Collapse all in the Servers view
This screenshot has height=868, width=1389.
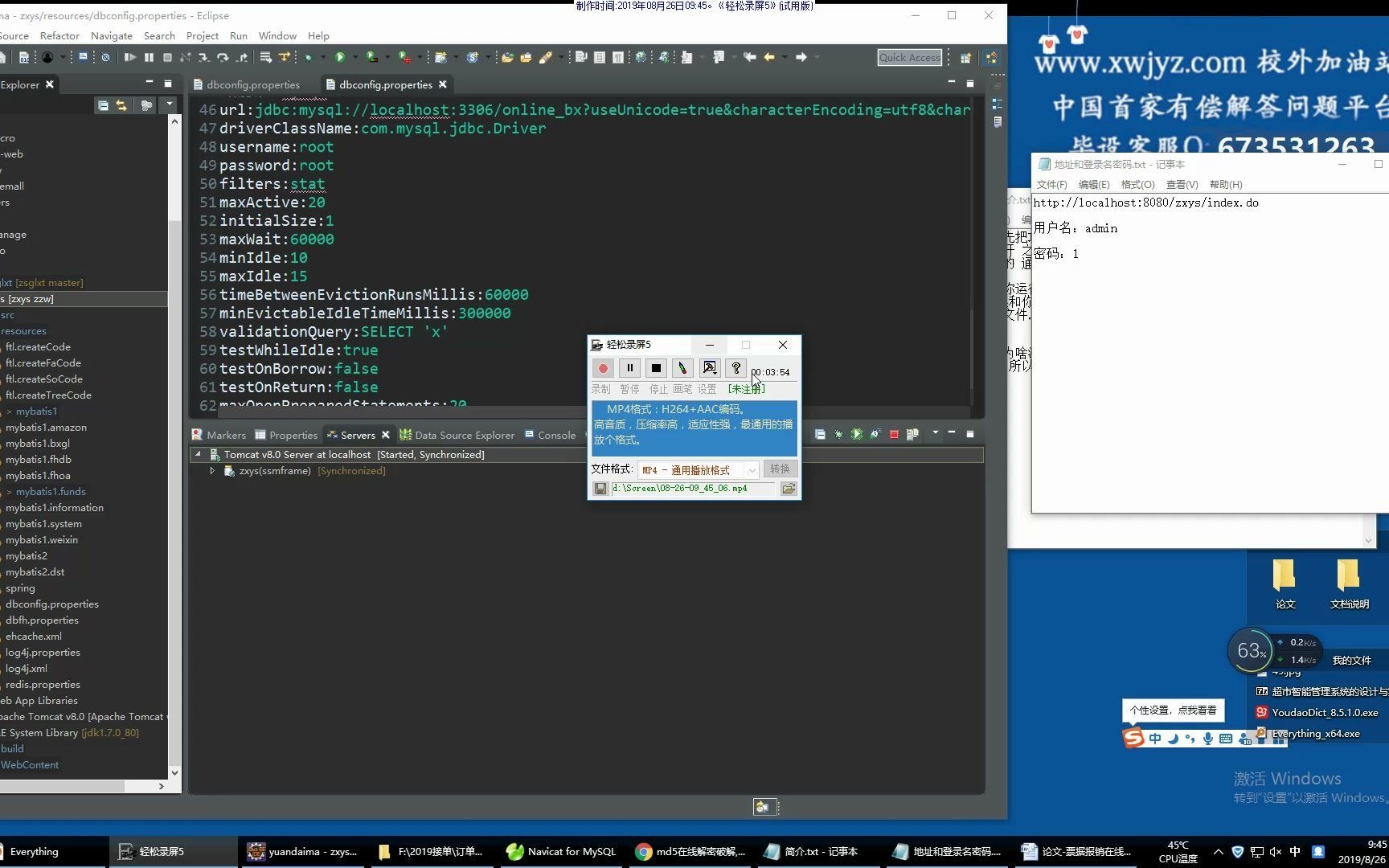pos(820,434)
